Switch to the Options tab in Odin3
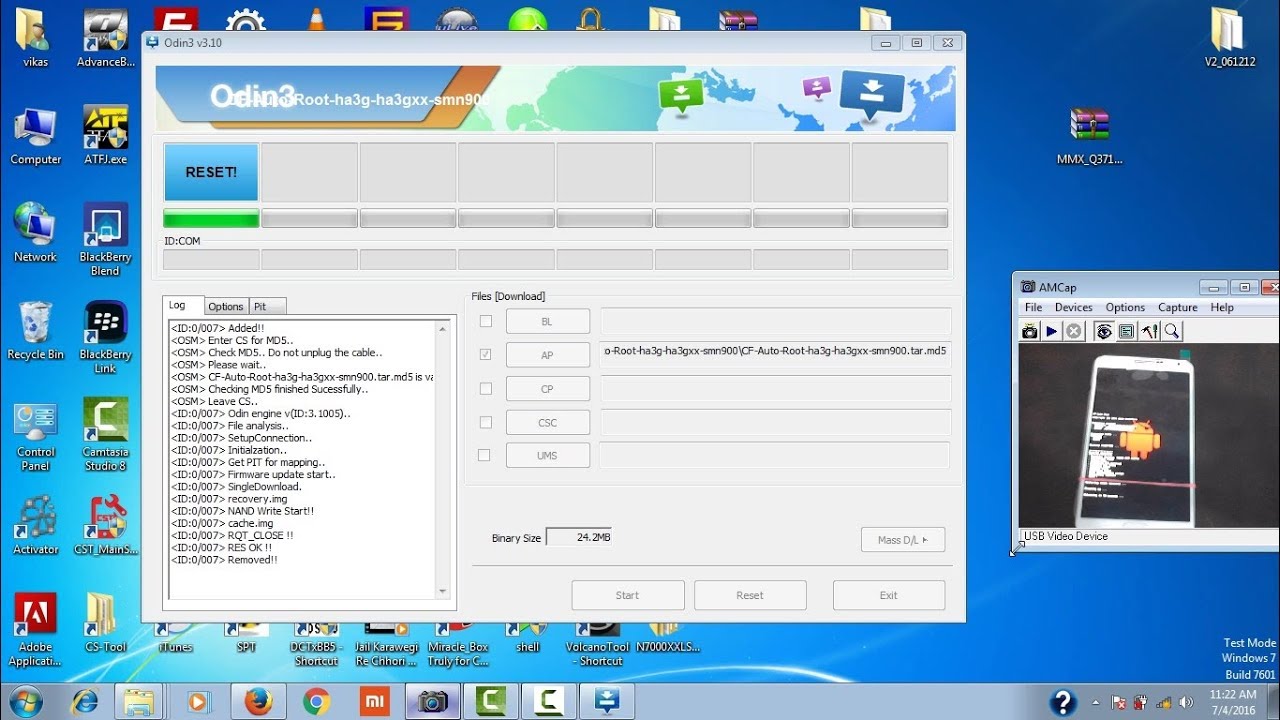This screenshot has width=1280, height=720. pos(226,307)
